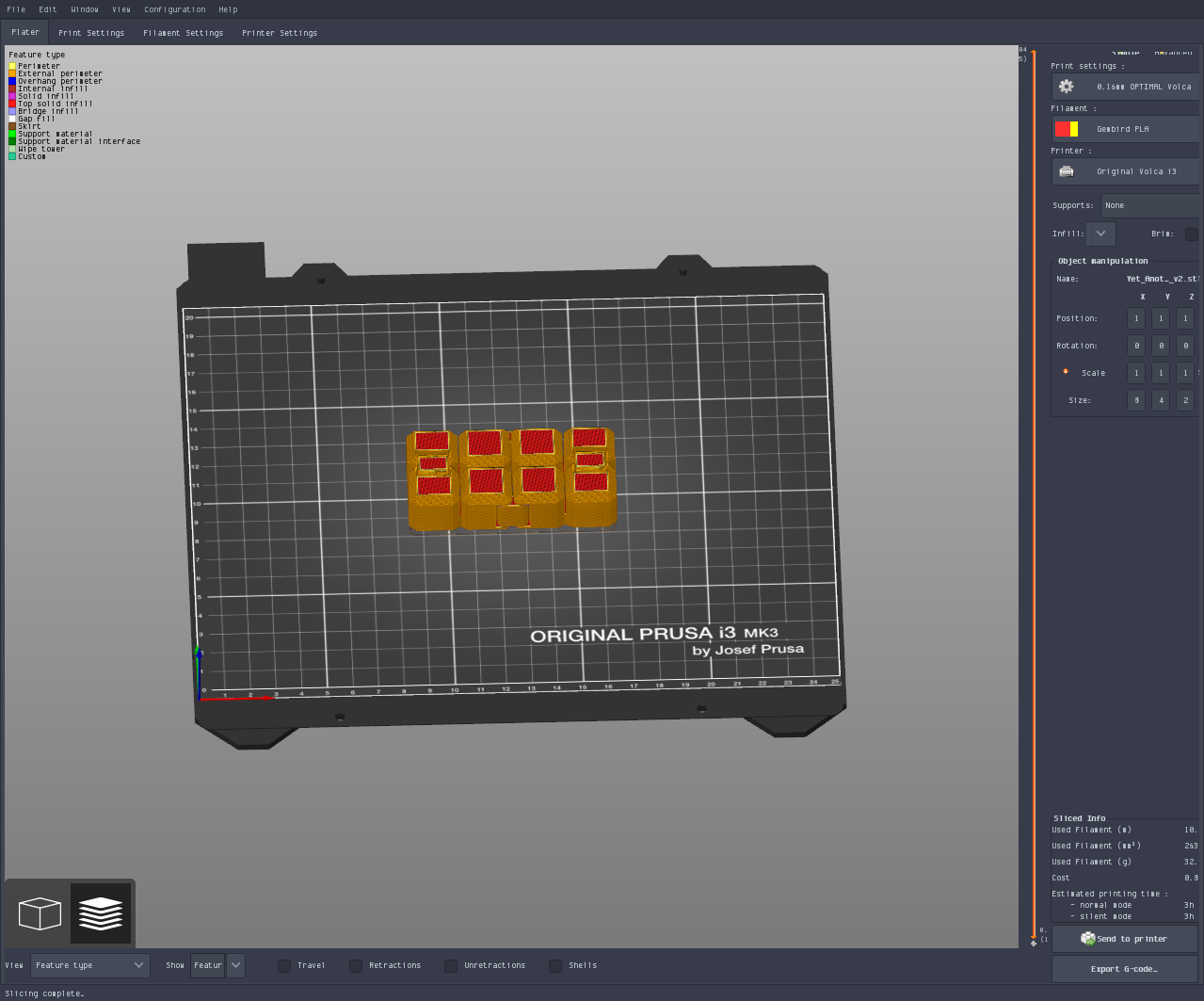Open the Print settings preset dropdown
Screen dimensions: 1204x1001
coord(1127,87)
